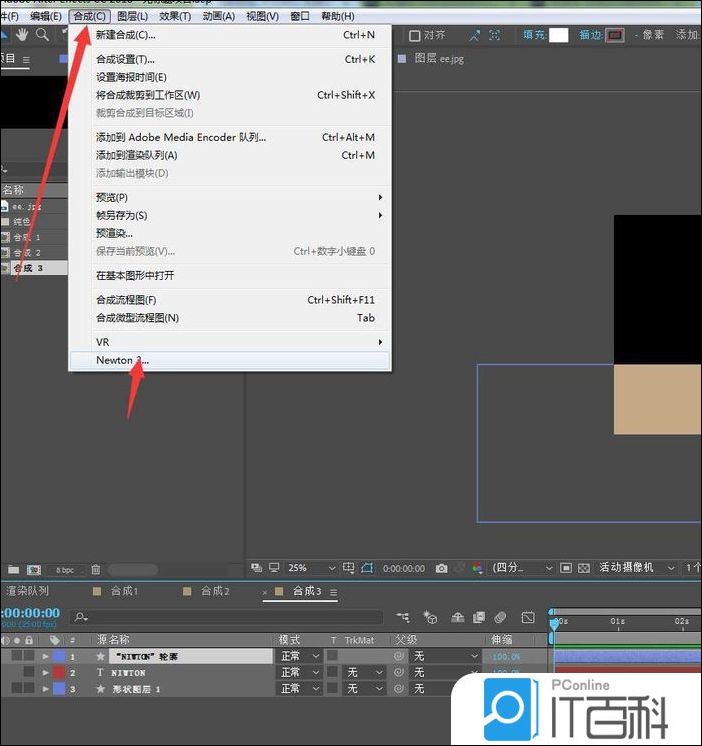Viewport: 702px width, 746px height.
Task: Open the 渲染队列 tab
Action: click(x=28, y=591)
